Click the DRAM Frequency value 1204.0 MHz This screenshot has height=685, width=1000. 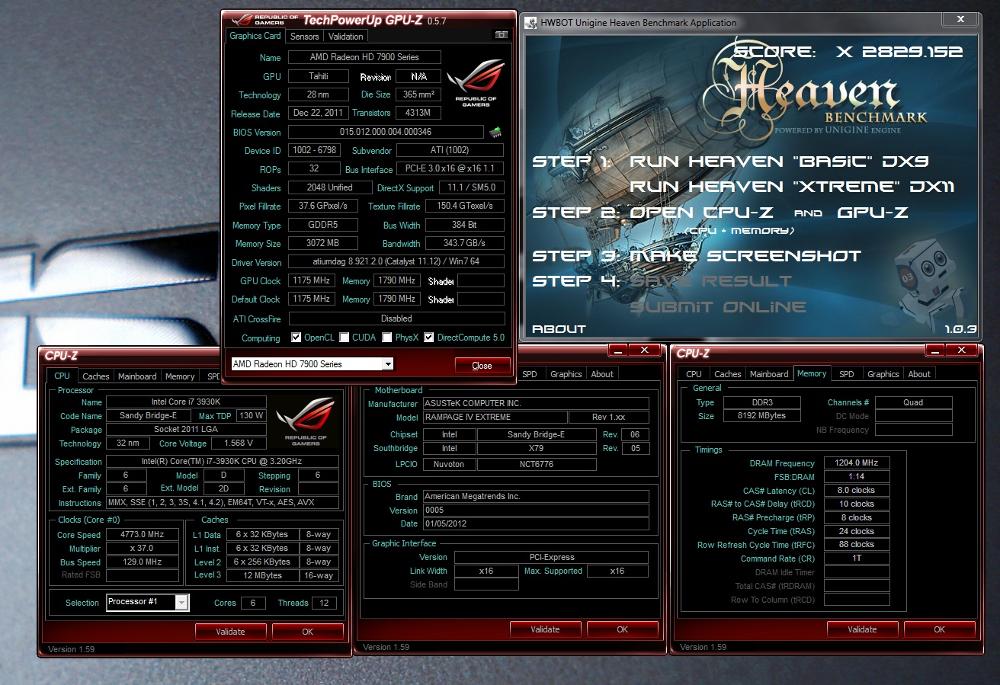point(857,462)
